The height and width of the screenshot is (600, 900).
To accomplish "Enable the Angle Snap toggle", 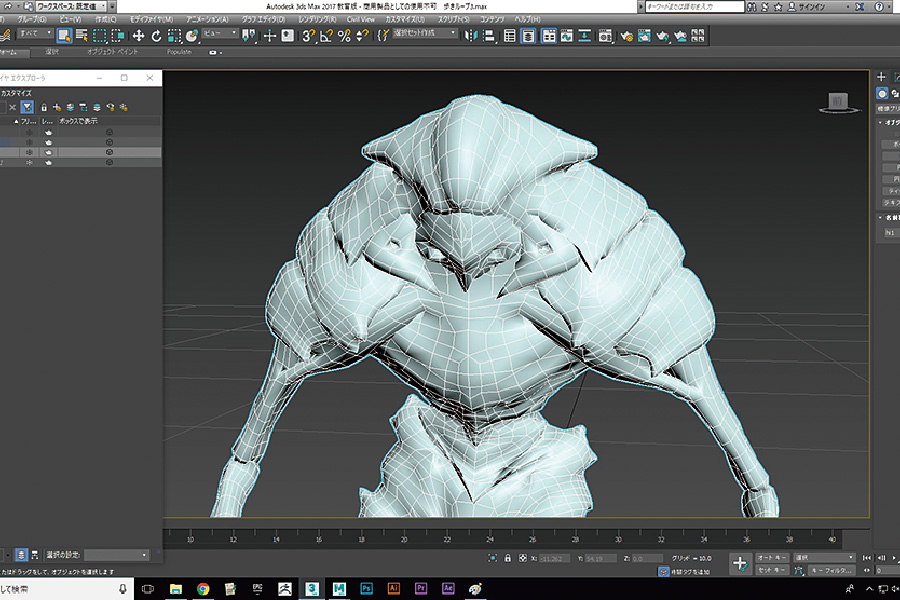I will pos(326,35).
